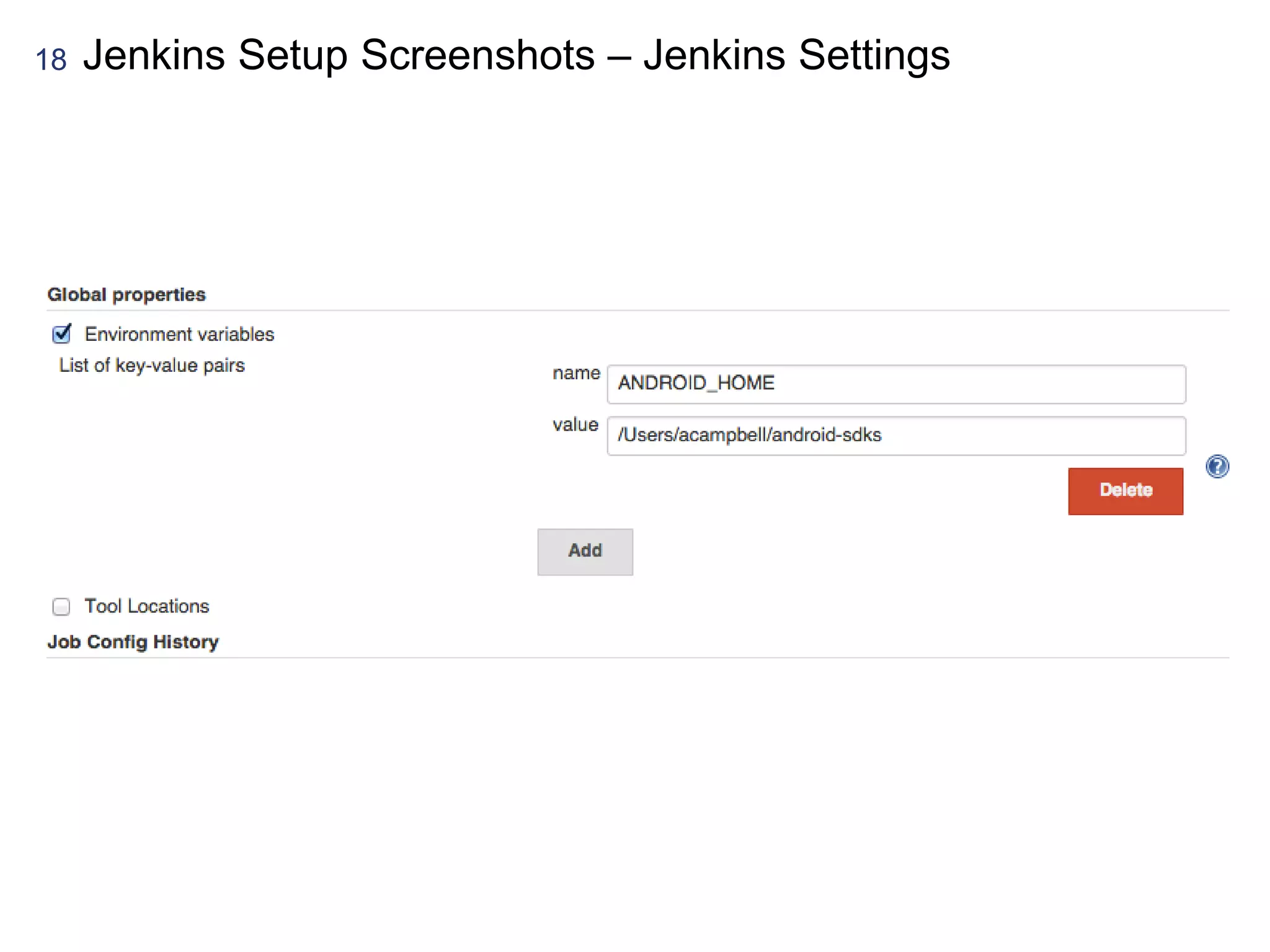Click the 'value' field label
The image size is (1270, 952).
point(575,425)
